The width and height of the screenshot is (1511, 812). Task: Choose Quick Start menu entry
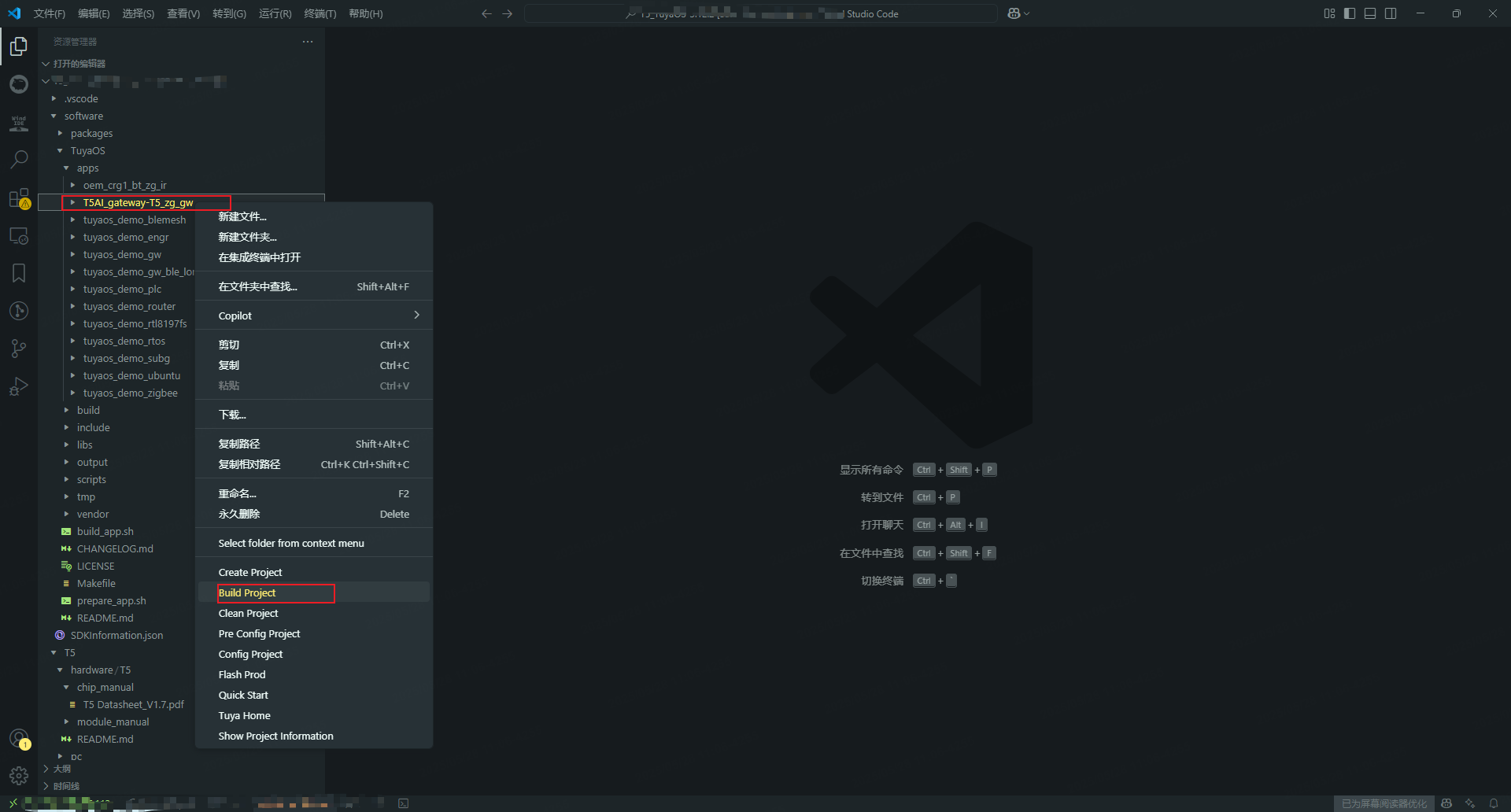(313, 695)
